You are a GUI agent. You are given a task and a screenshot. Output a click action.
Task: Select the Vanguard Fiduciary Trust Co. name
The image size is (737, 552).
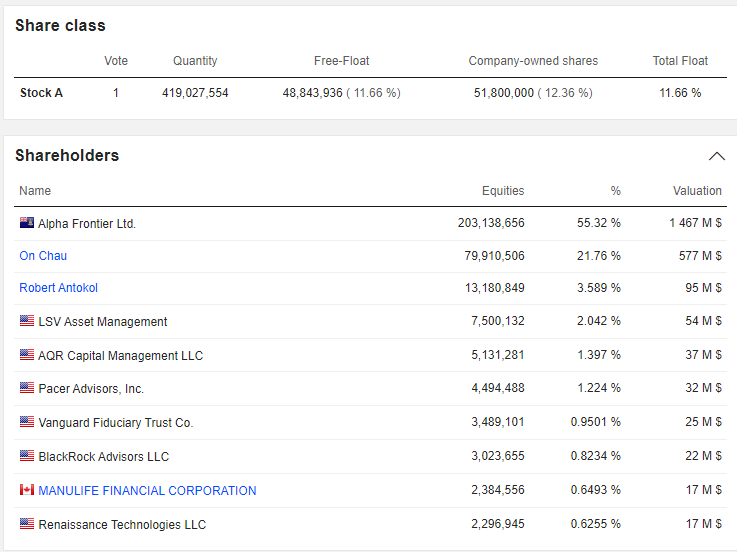click(116, 423)
